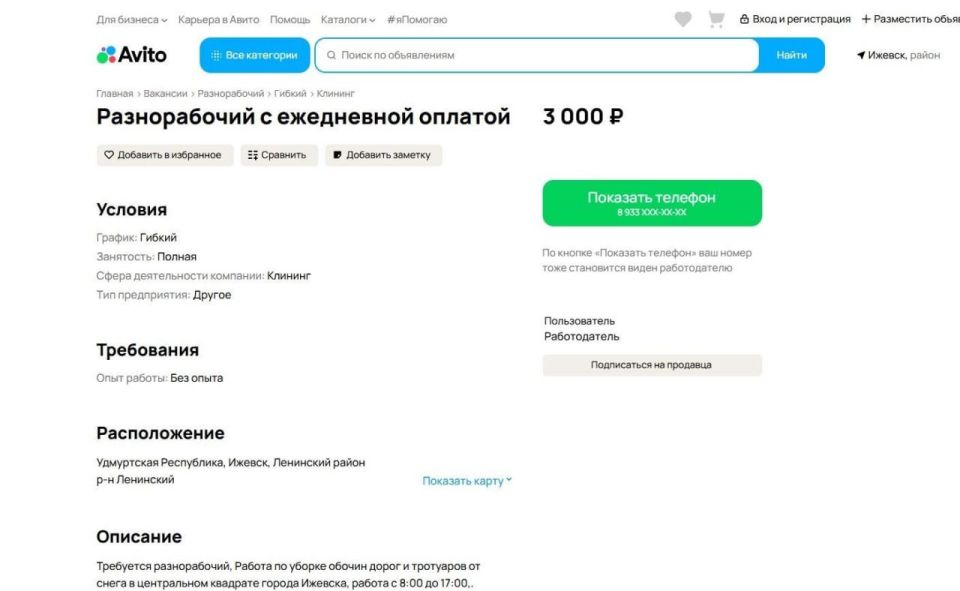This screenshot has width=960, height=591.
Task: Open favorites via the heart icon in header
Action: (683, 18)
